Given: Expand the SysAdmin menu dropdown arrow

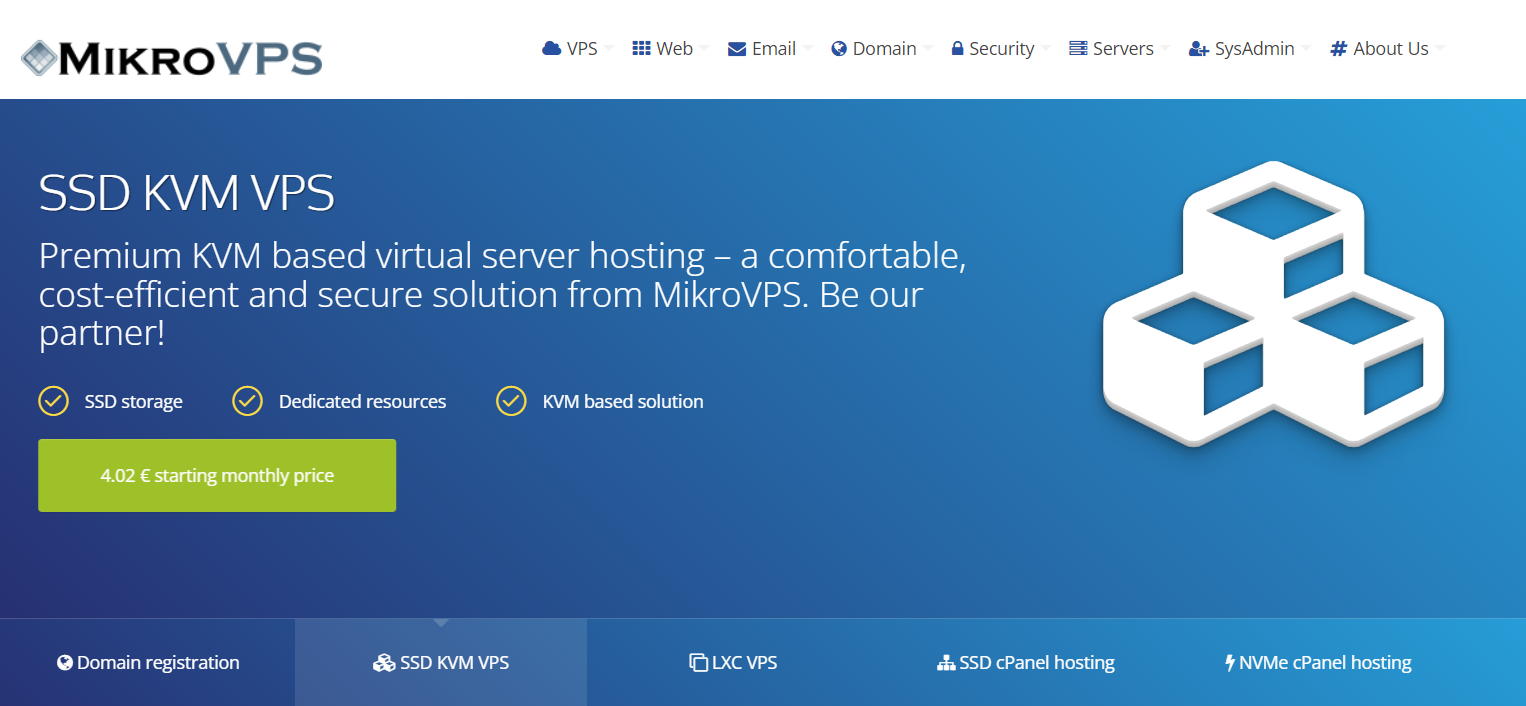Looking at the screenshot, I should click(1306, 48).
